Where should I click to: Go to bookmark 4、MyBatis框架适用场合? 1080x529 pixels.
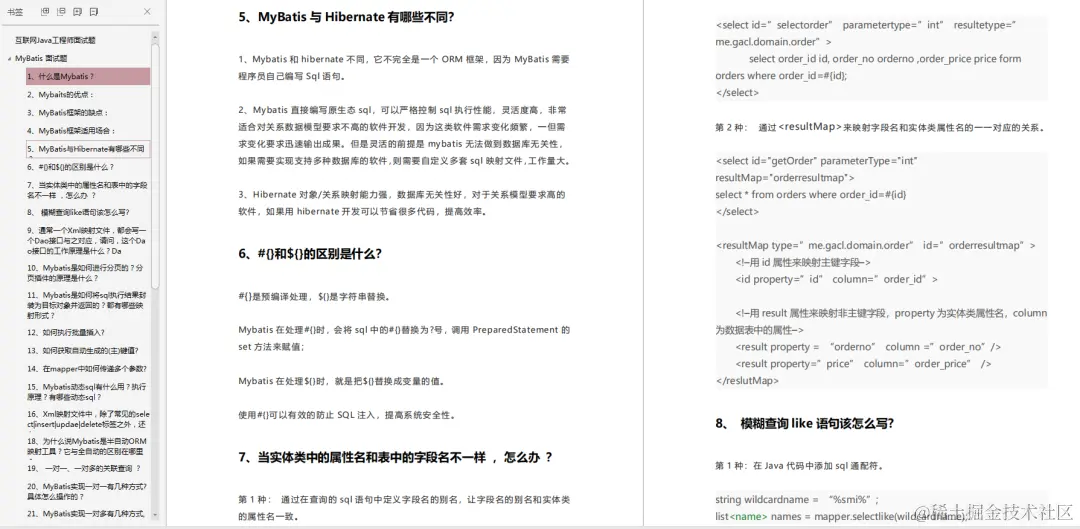click(x=71, y=130)
